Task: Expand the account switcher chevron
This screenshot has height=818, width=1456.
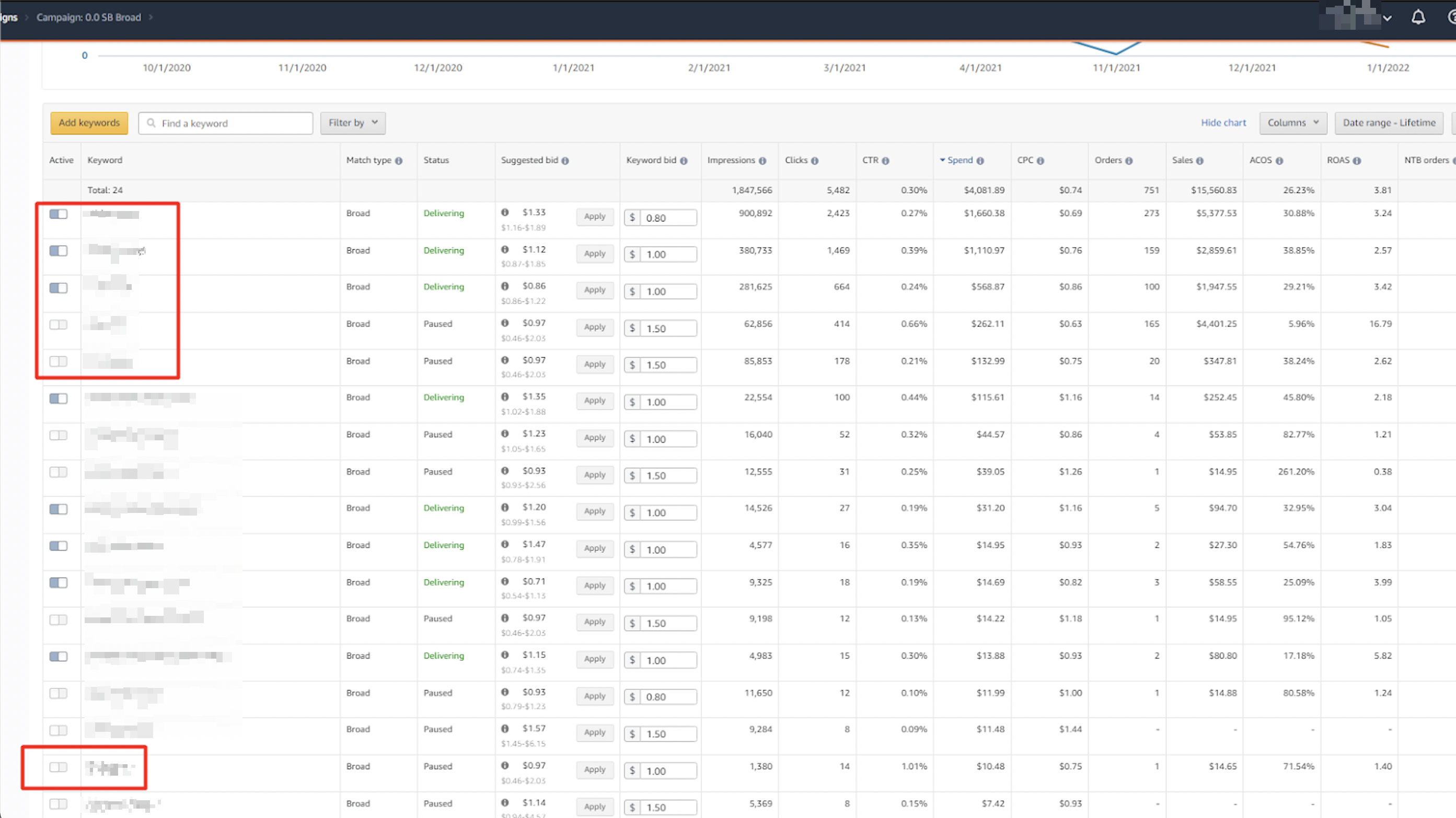Action: coord(1388,18)
